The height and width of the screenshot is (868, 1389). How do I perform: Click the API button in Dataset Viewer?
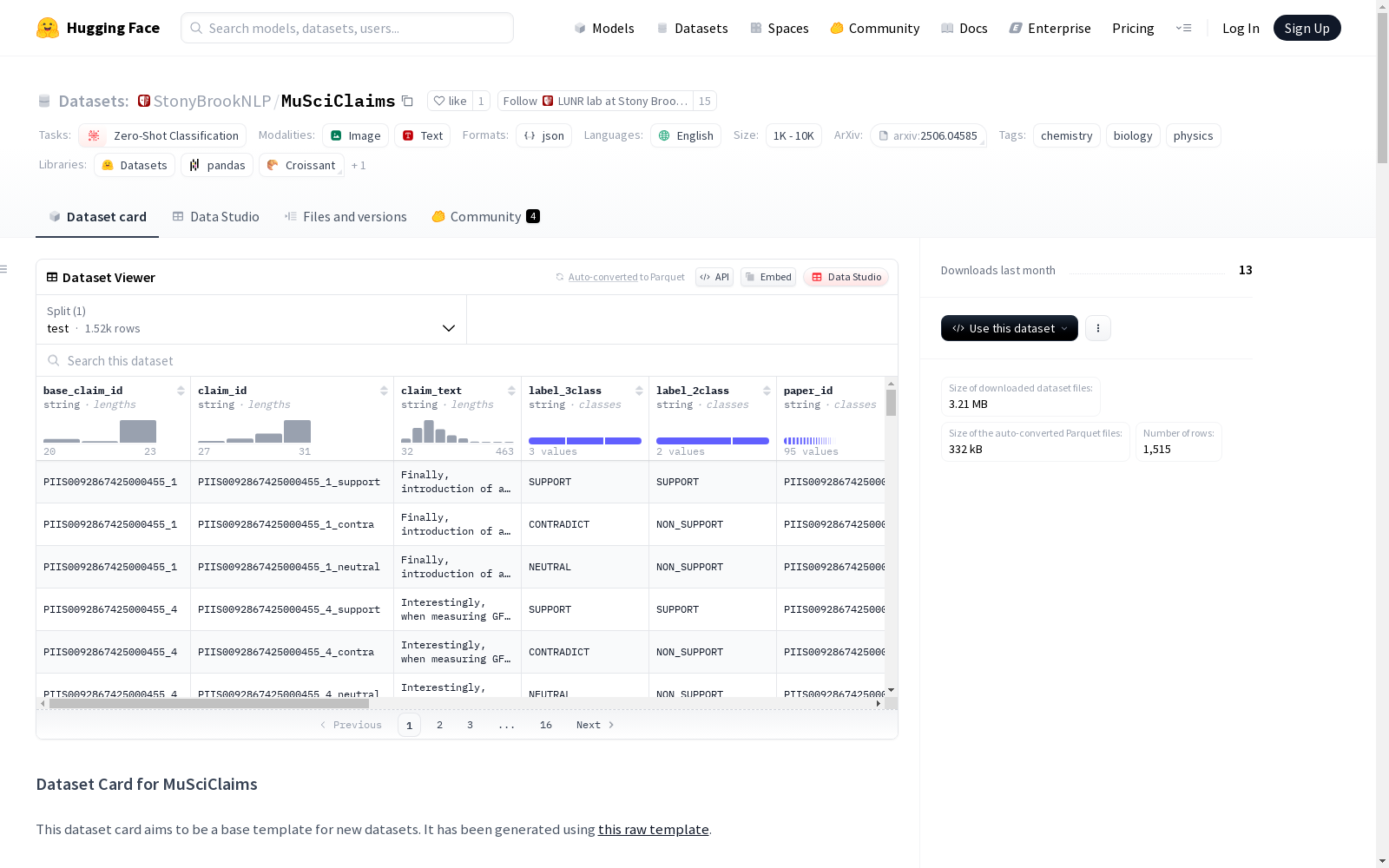point(714,277)
